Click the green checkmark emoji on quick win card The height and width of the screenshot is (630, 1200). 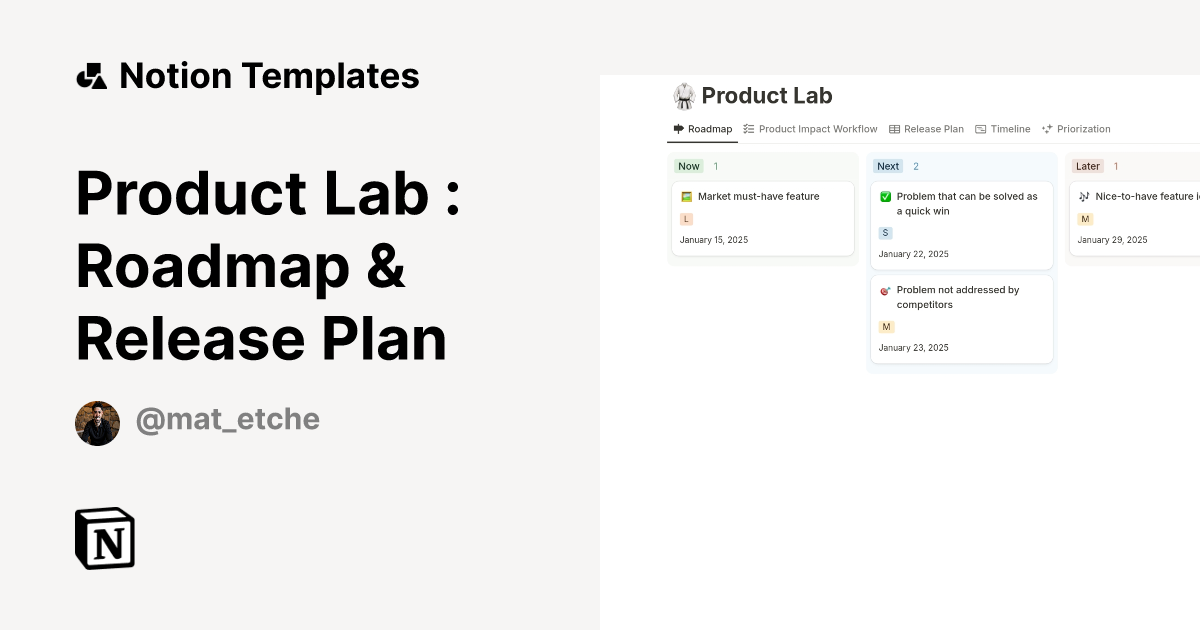pyautogui.click(x=884, y=196)
